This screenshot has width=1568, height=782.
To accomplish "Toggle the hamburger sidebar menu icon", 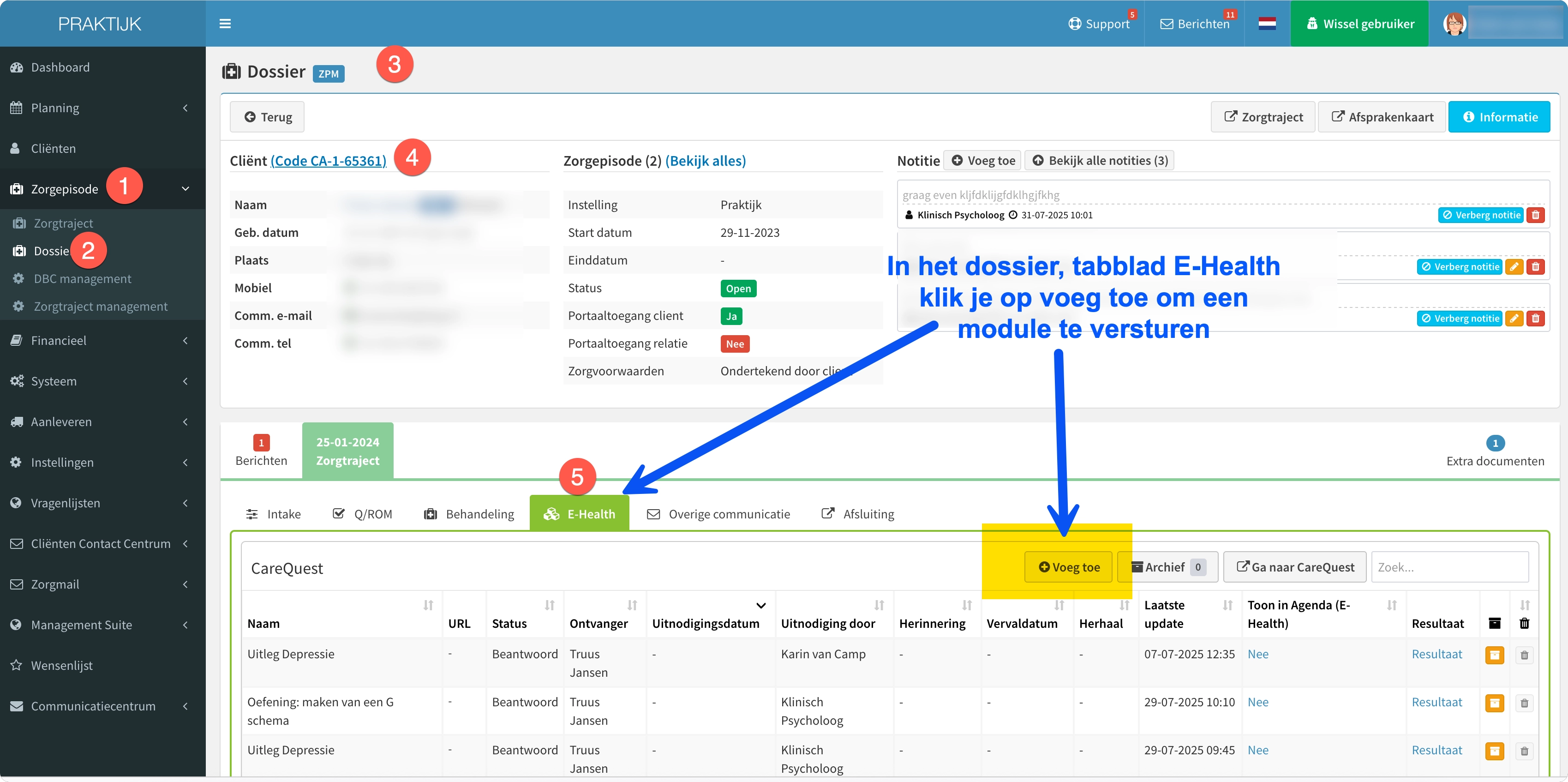I will click(225, 24).
